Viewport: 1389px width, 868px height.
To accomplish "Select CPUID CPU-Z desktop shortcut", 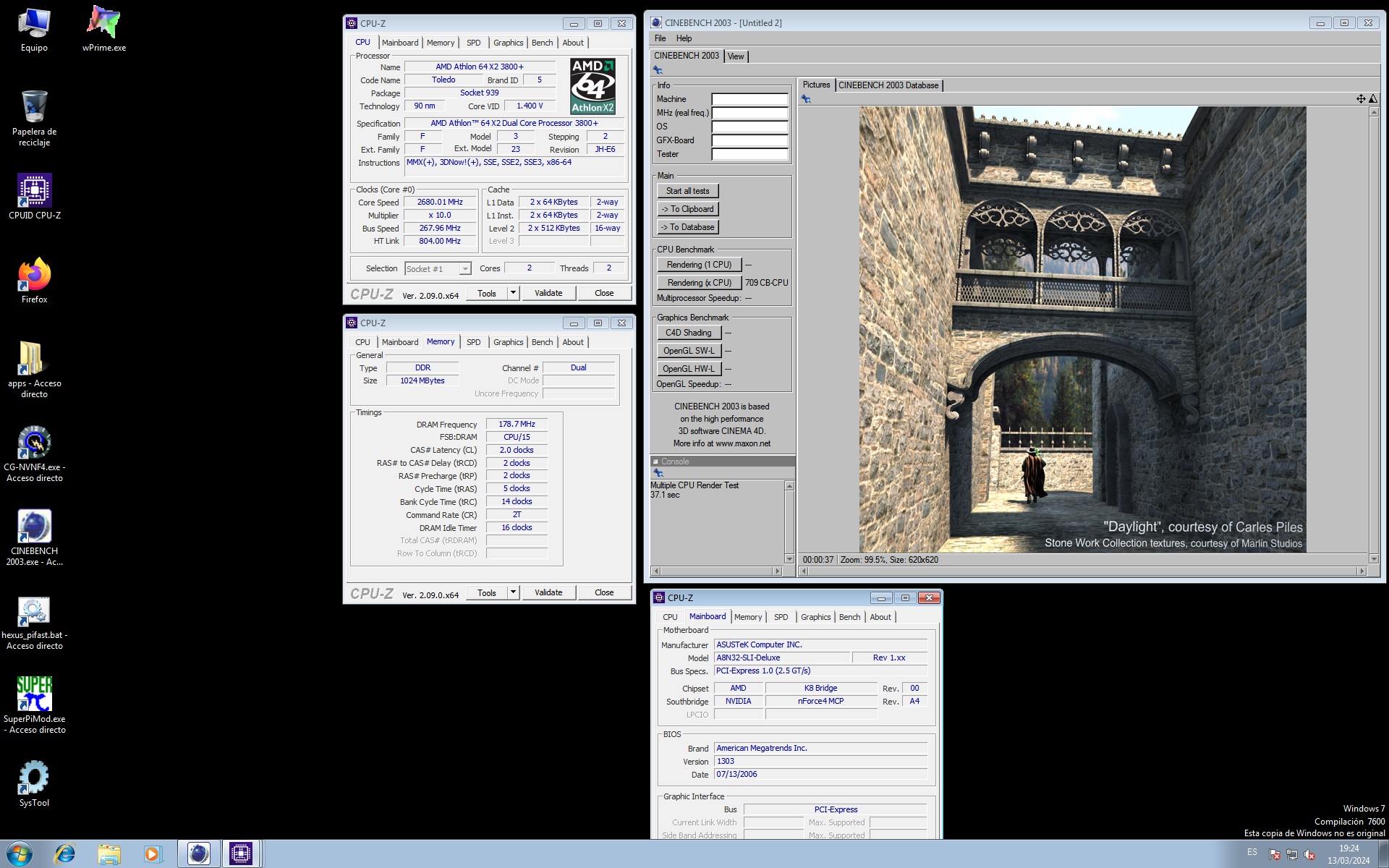I will [x=34, y=197].
